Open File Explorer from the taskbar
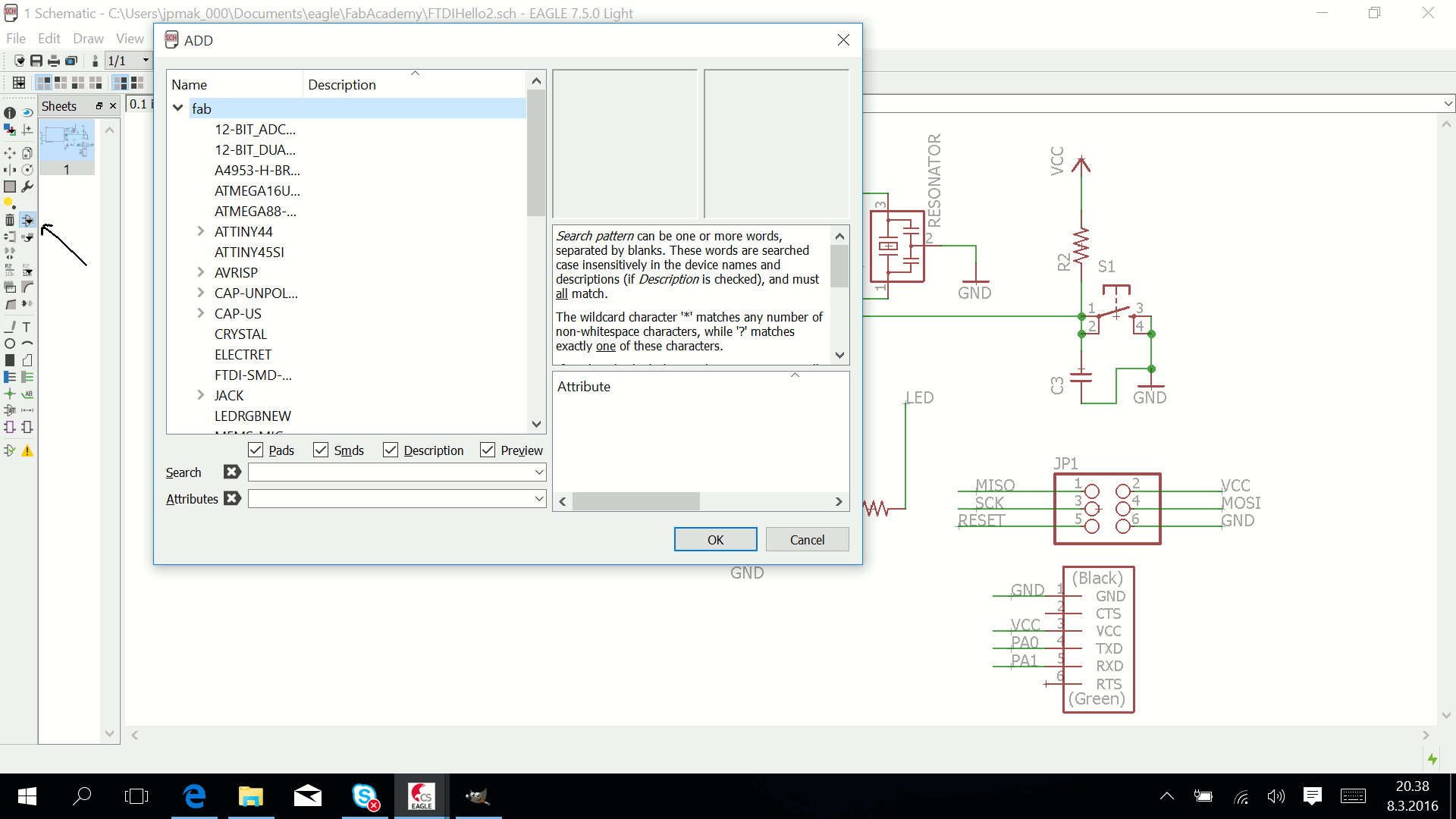Image resolution: width=1456 pixels, height=819 pixels. (x=250, y=796)
